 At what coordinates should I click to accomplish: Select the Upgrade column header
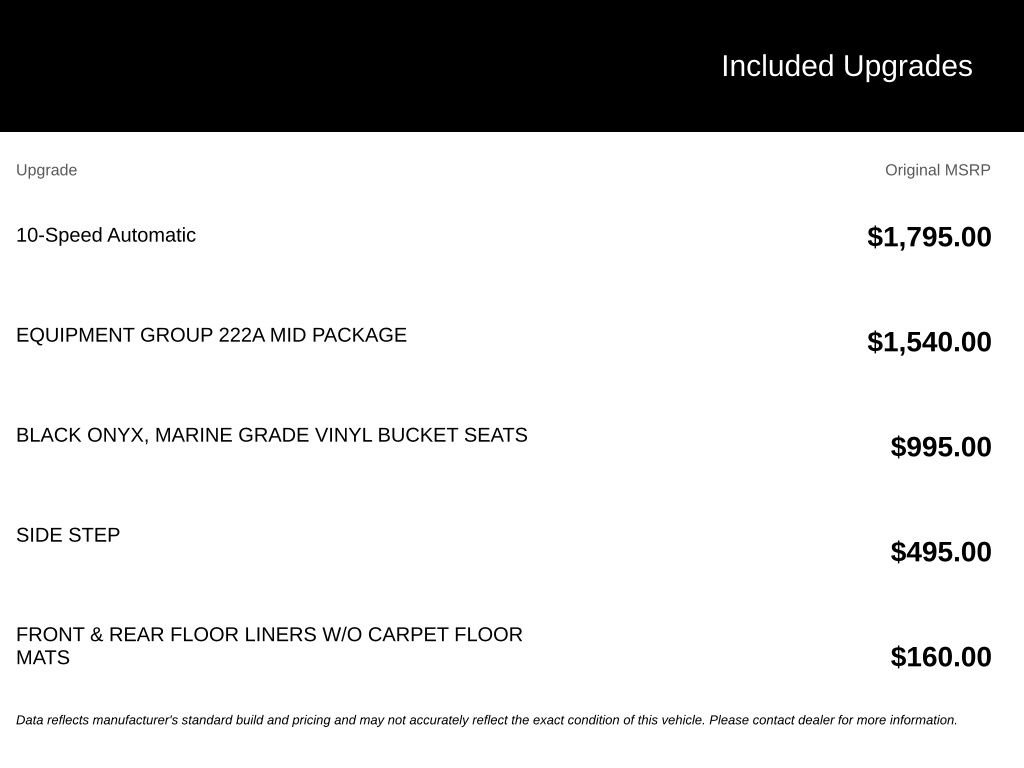(46, 170)
